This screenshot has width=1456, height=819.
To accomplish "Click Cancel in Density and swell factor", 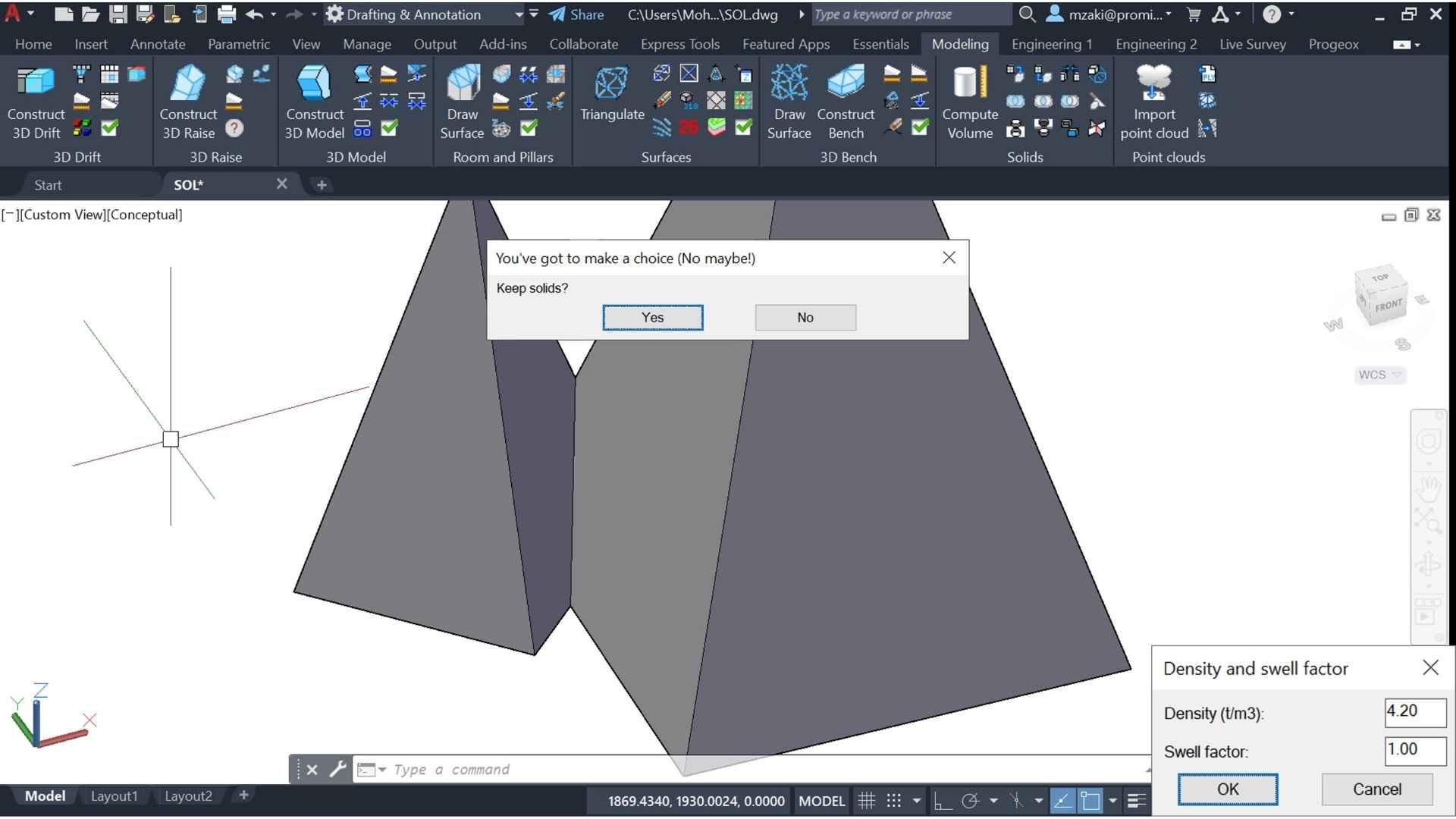I will click(x=1376, y=789).
